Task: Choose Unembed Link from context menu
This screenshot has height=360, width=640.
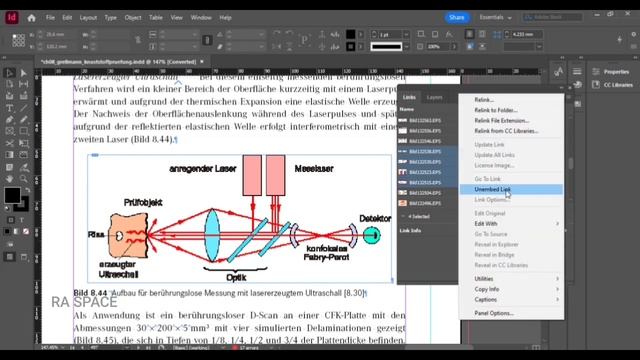Action: (511, 189)
